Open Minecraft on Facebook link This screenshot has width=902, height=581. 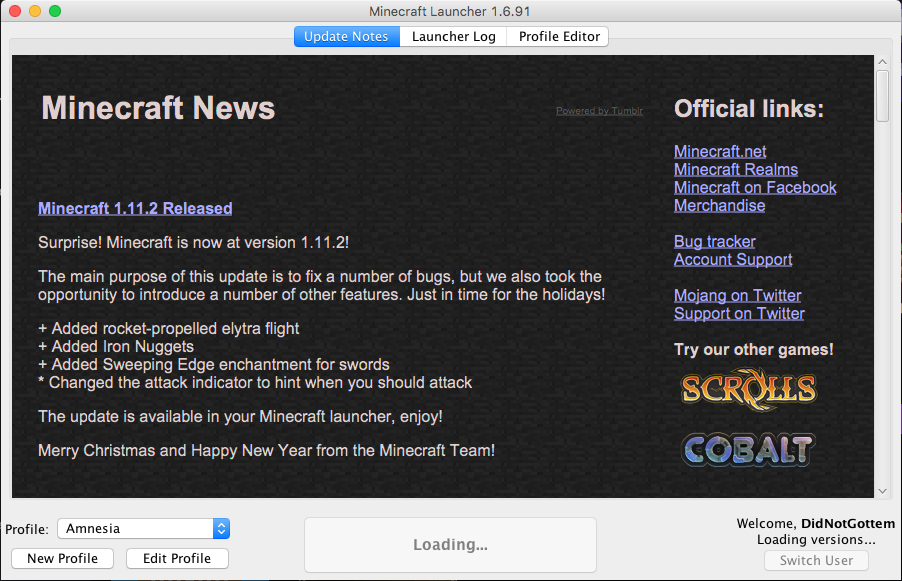(755, 188)
